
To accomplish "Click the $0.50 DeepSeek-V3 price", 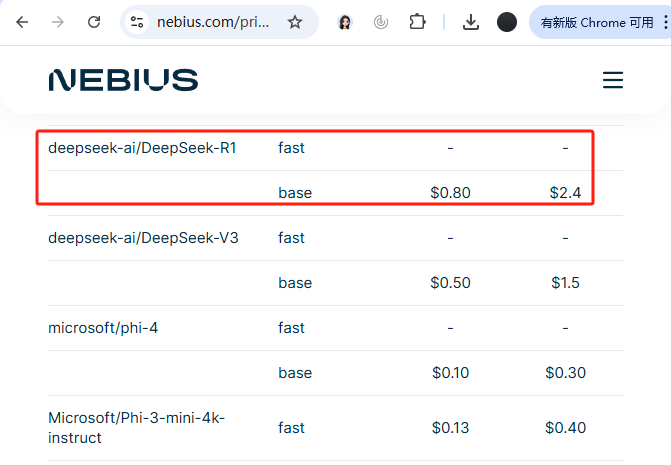I will (450, 283).
